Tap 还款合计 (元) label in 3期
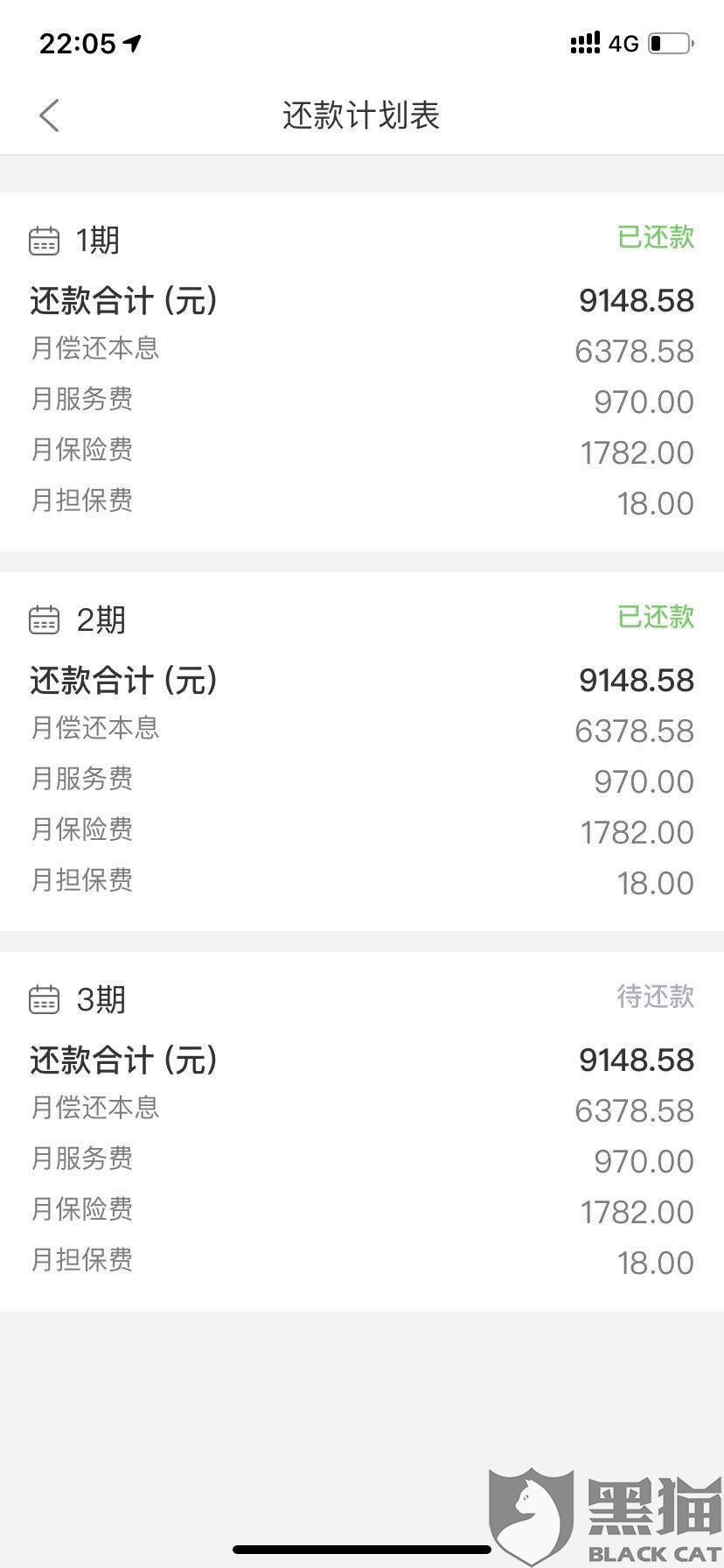 coord(123,1060)
